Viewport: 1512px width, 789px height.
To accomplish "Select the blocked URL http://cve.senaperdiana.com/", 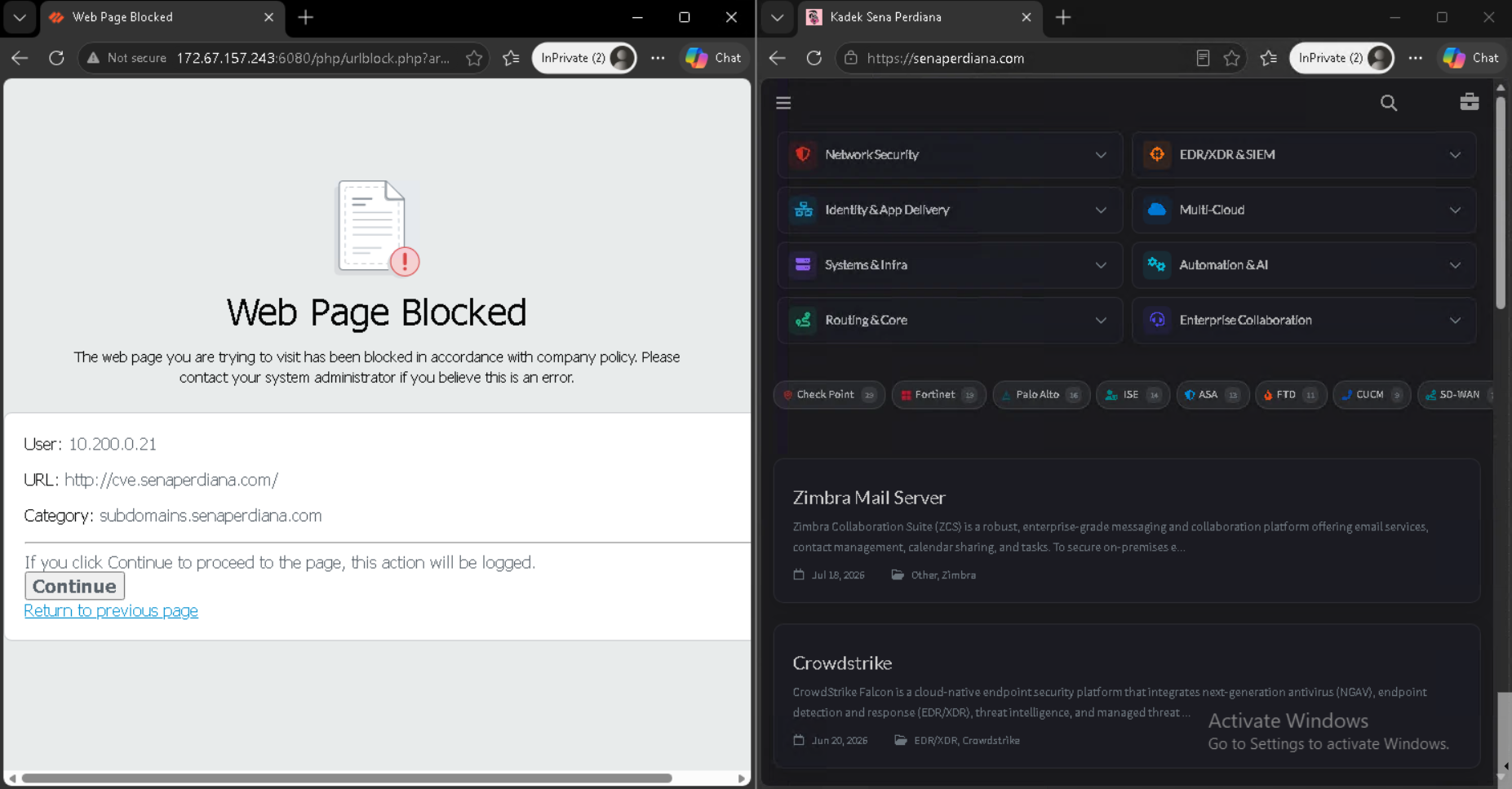I will point(171,480).
